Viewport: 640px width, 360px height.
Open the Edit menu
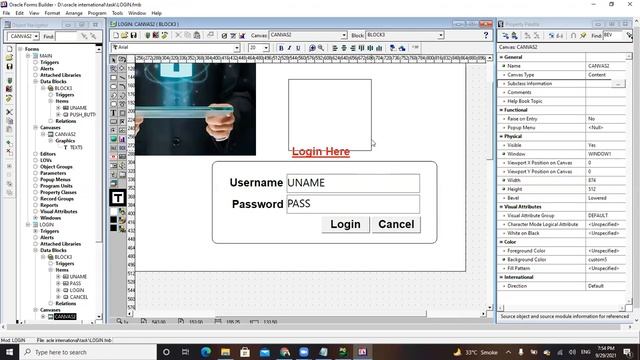(x=19, y=13)
